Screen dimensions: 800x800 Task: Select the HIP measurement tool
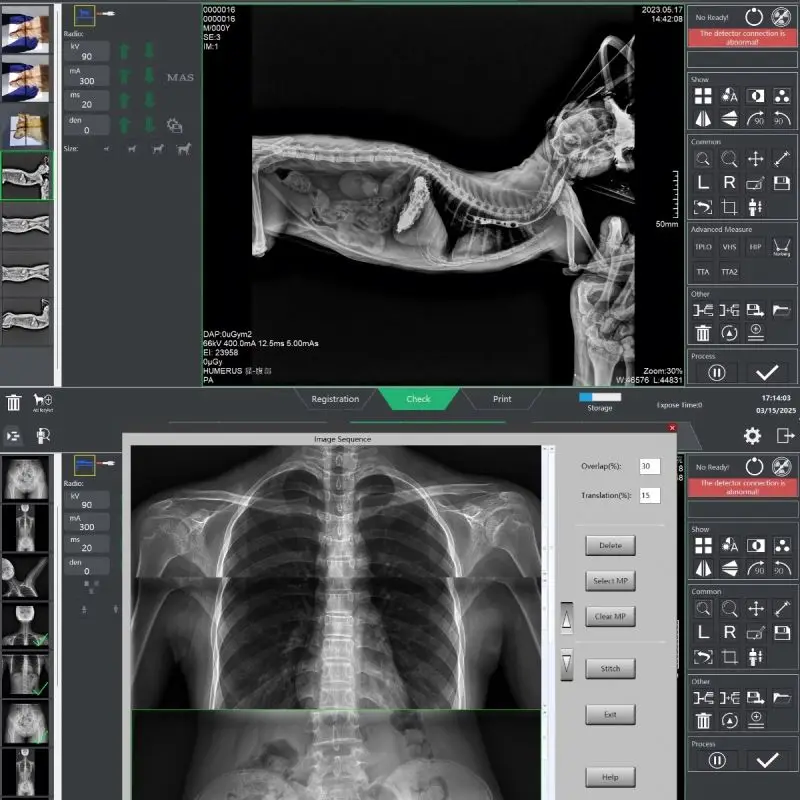tap(755, 247)
